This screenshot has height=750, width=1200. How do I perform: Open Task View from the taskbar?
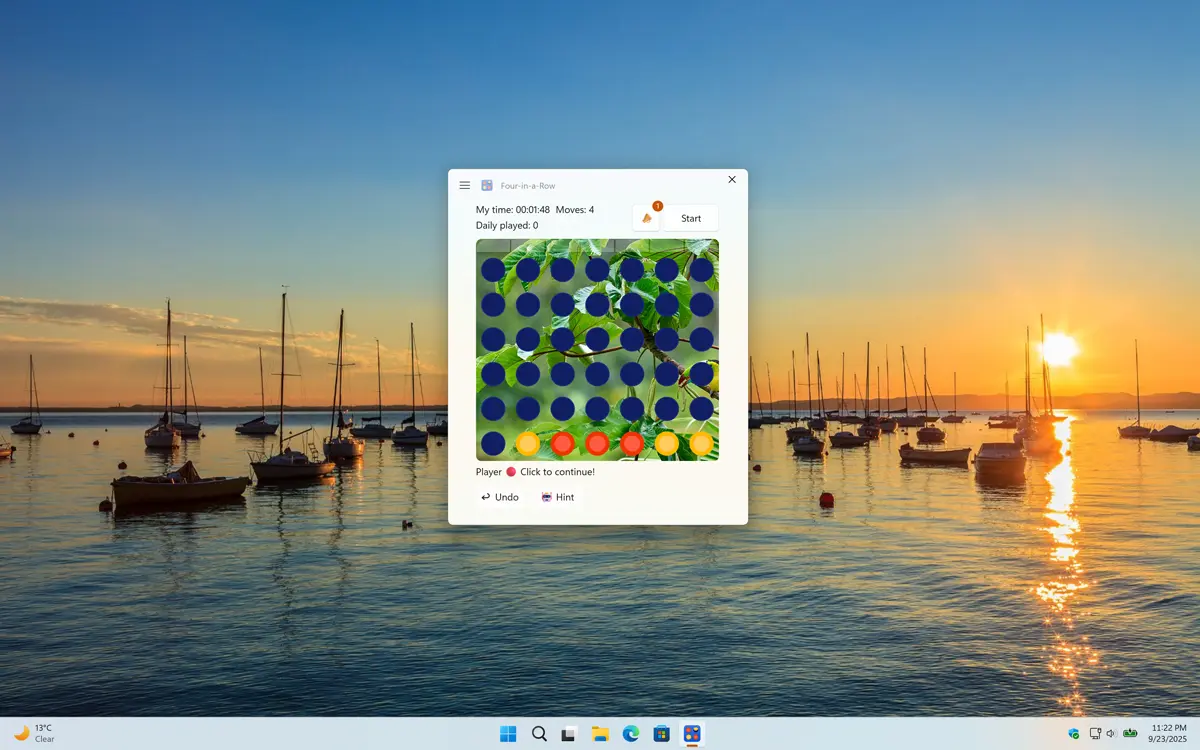569,734
